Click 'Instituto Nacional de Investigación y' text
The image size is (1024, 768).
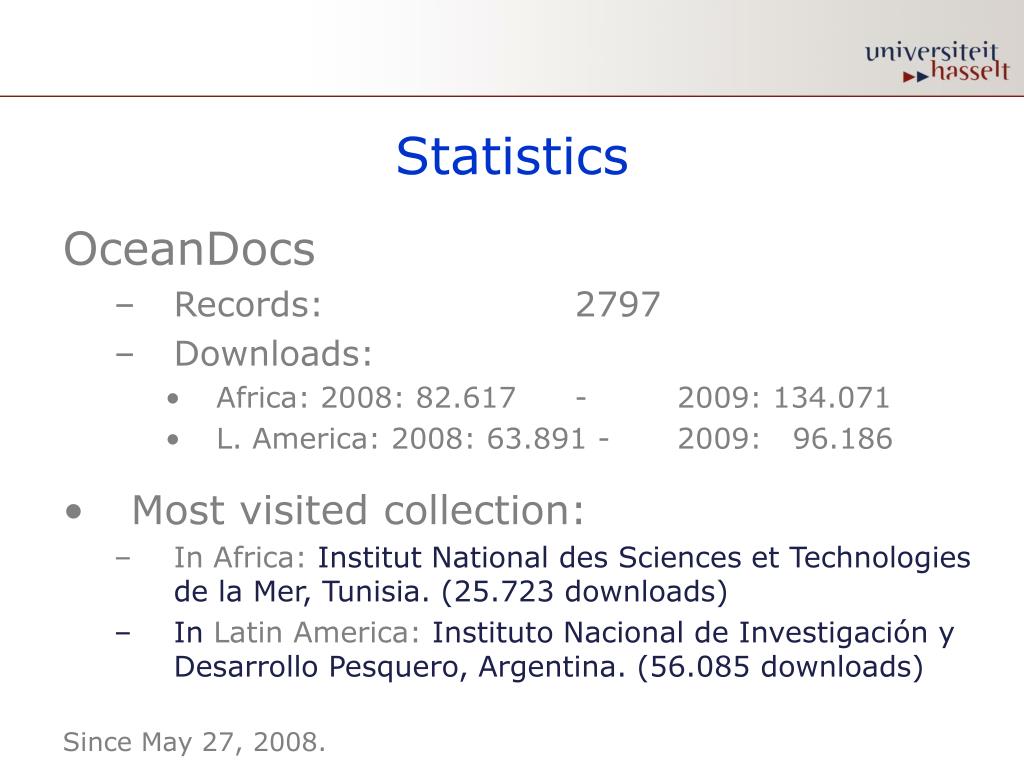pyautogui.click(x=693, y=633)
